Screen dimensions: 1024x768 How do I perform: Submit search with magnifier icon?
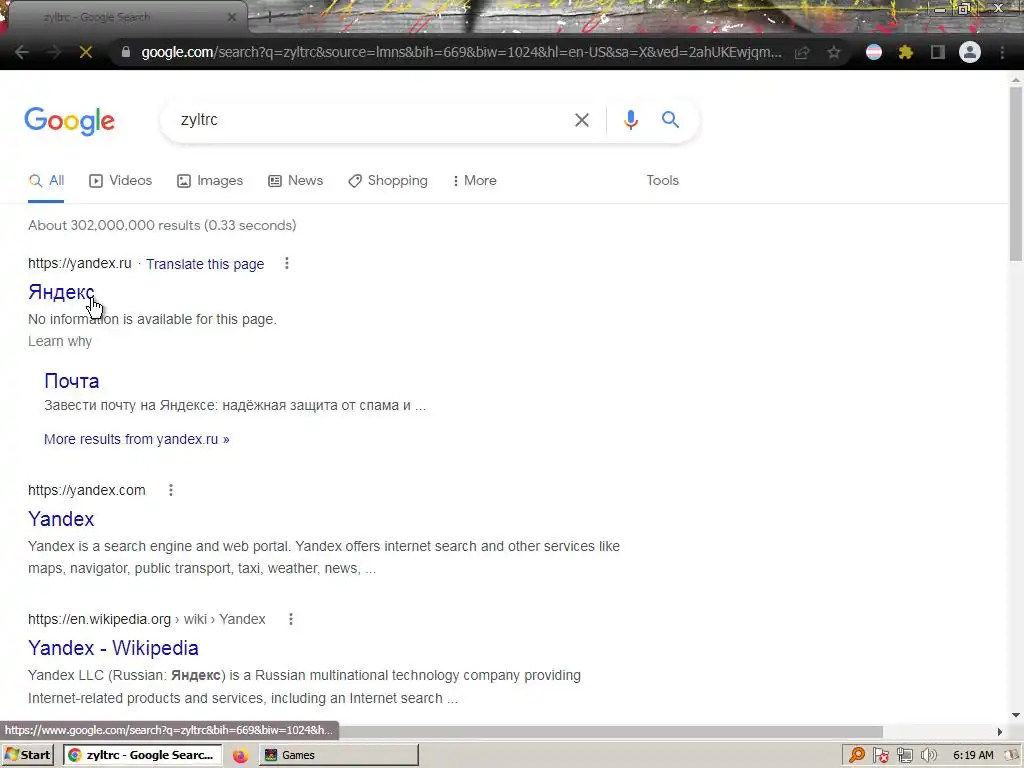[x=670, y=120]
